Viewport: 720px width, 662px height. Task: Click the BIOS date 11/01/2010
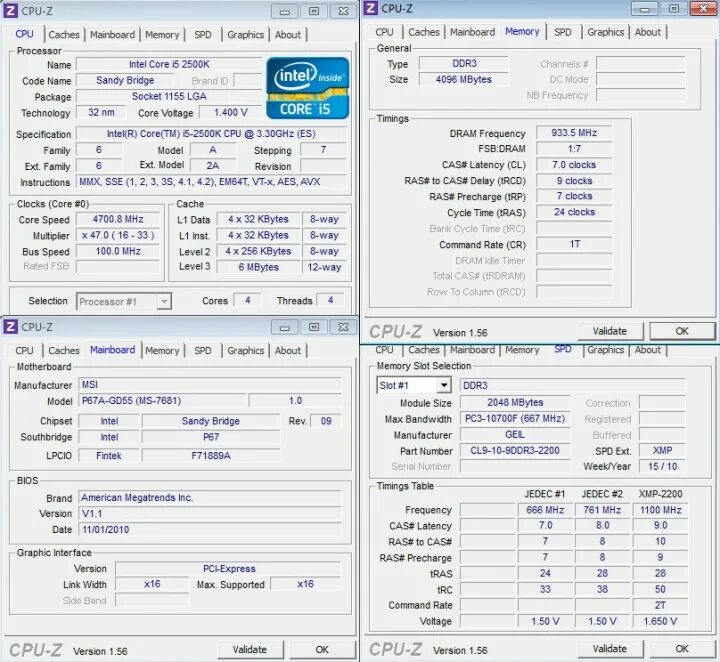click(210, 530)
